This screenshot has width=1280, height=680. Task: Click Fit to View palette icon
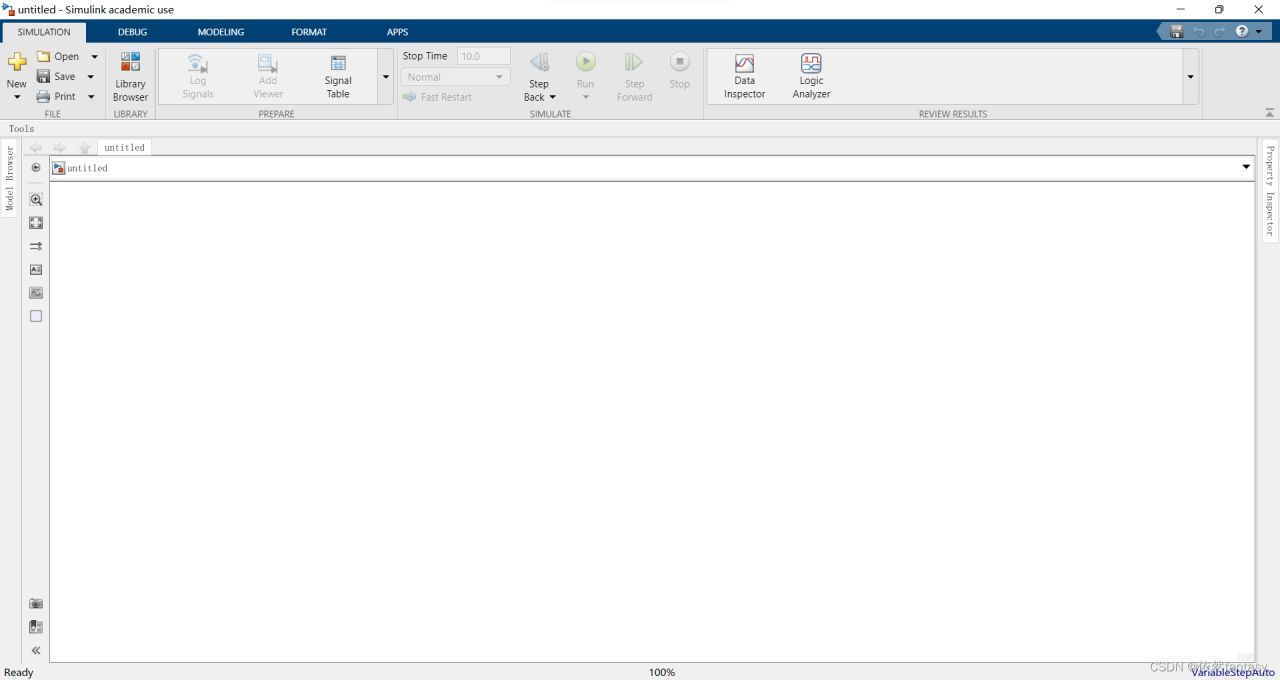point(36,223)
